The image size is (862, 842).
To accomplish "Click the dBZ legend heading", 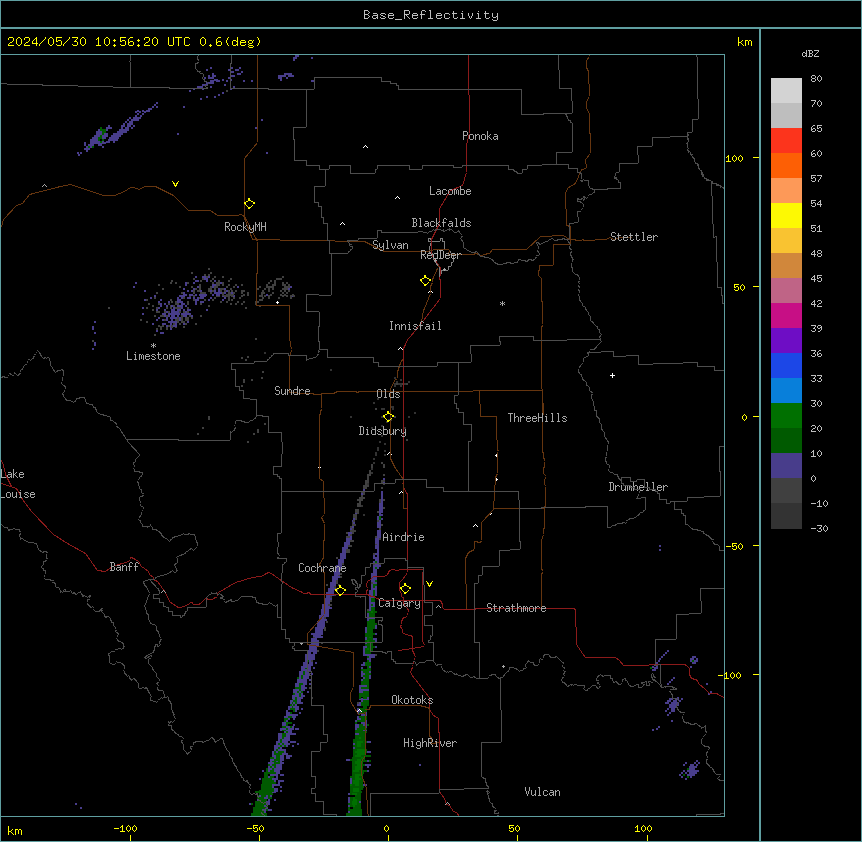I will point(810,53).
